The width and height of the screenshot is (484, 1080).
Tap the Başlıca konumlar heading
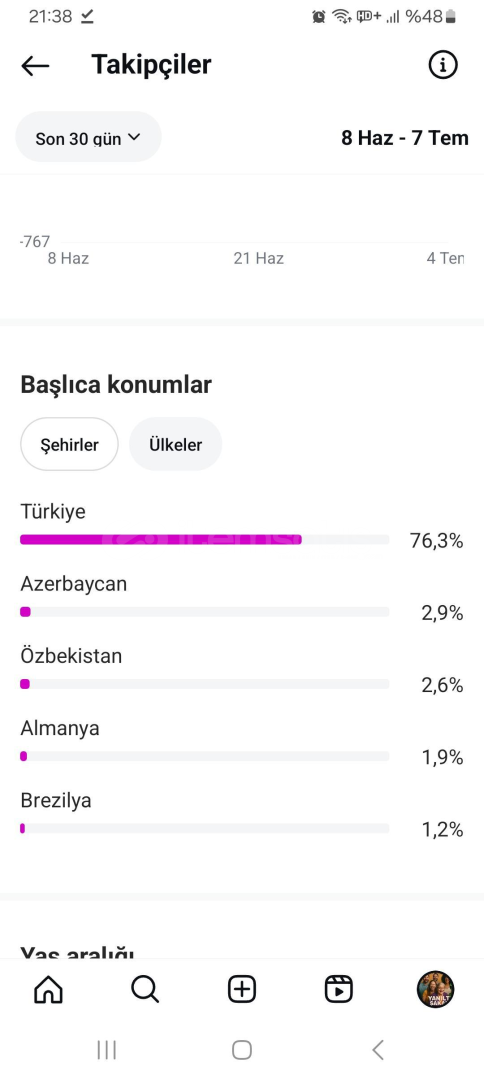click(116, 384)
